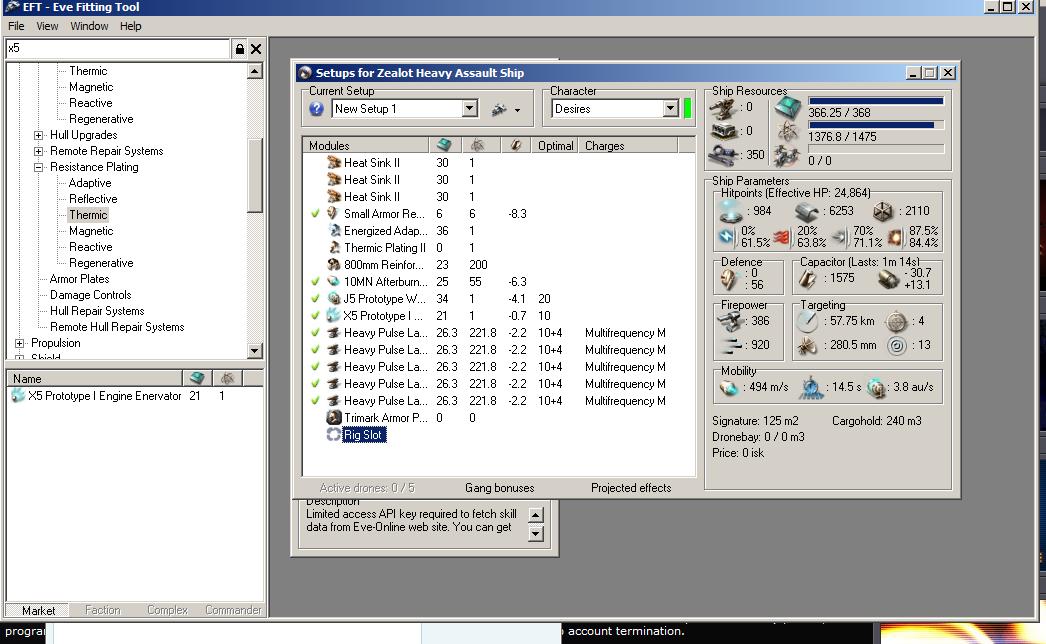This screenshot has height=644, width=1046.
Task: Toggle the Small Armor Repairer active checkmark
Action: click(316, 214)
